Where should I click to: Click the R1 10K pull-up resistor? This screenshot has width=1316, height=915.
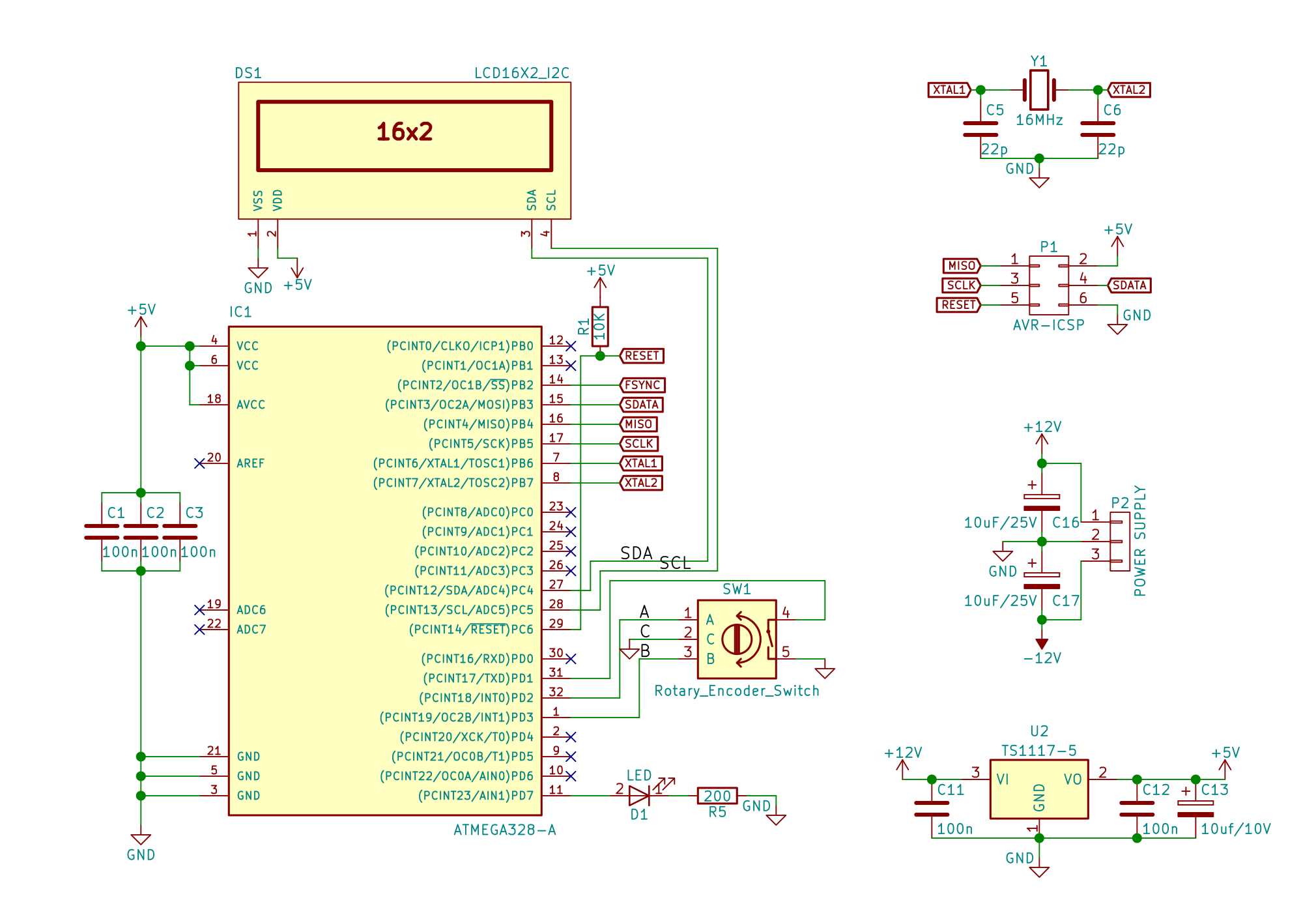pyautogui.click(x=600, y=326)
